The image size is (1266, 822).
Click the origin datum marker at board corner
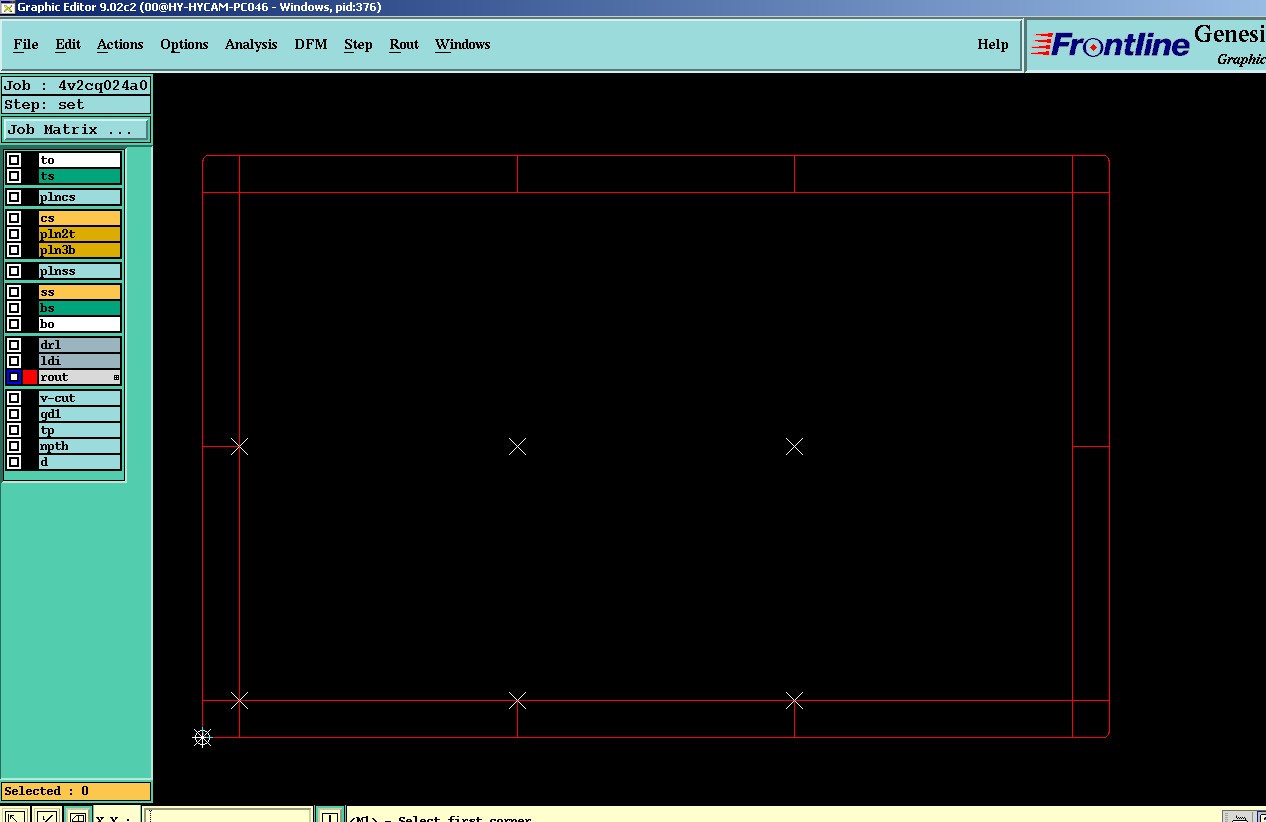[202, 738]
